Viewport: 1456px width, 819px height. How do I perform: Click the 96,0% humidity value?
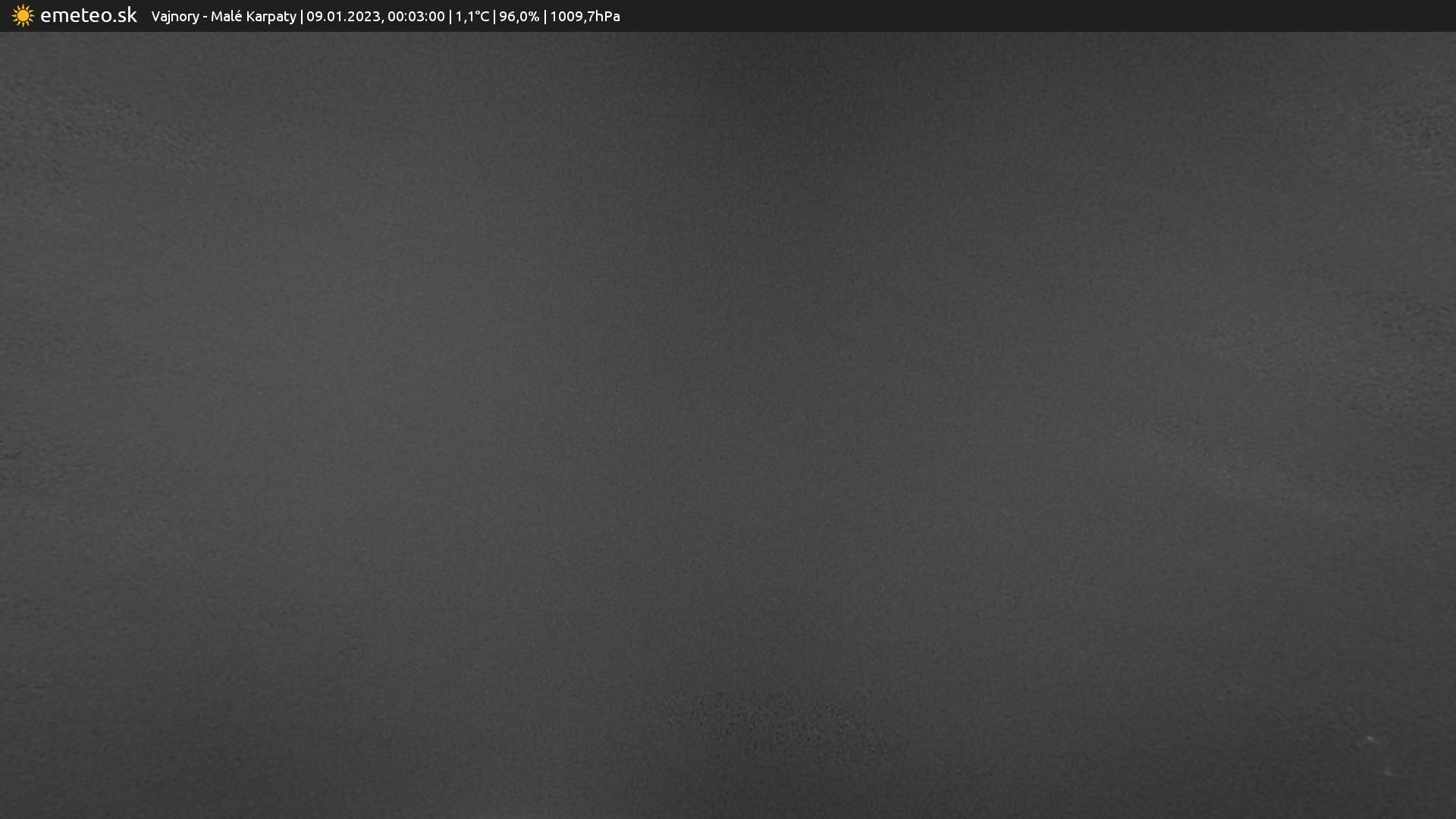pos(519,17)
